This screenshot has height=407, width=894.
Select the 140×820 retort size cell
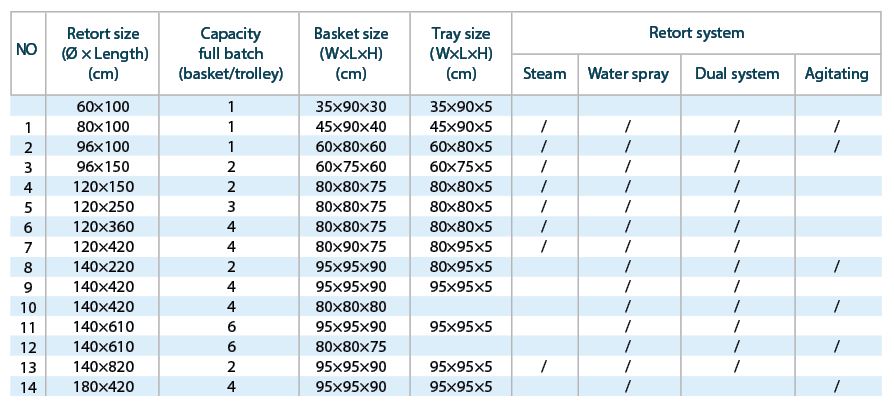(103, 367)
